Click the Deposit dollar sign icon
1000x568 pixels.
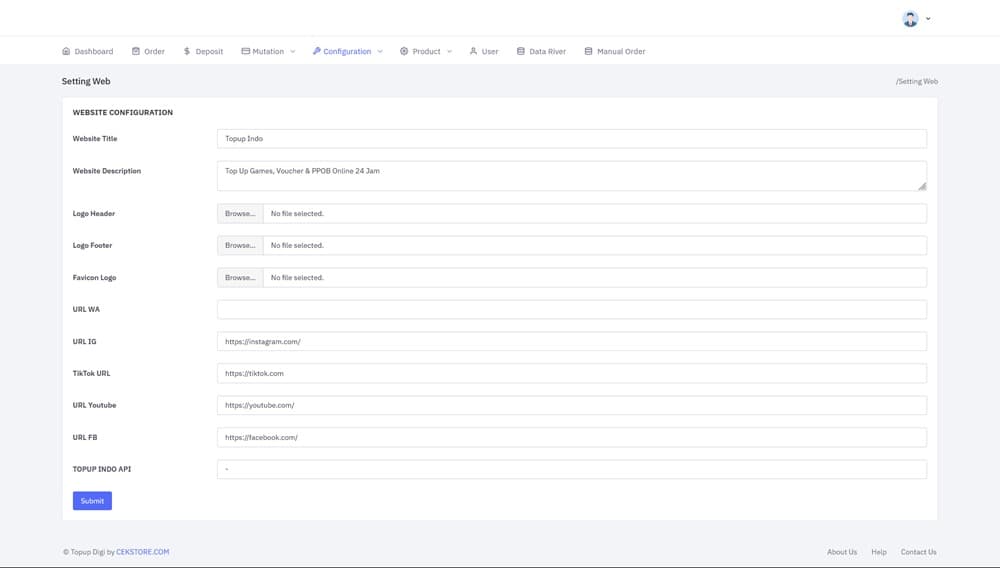tap(187, 51)
